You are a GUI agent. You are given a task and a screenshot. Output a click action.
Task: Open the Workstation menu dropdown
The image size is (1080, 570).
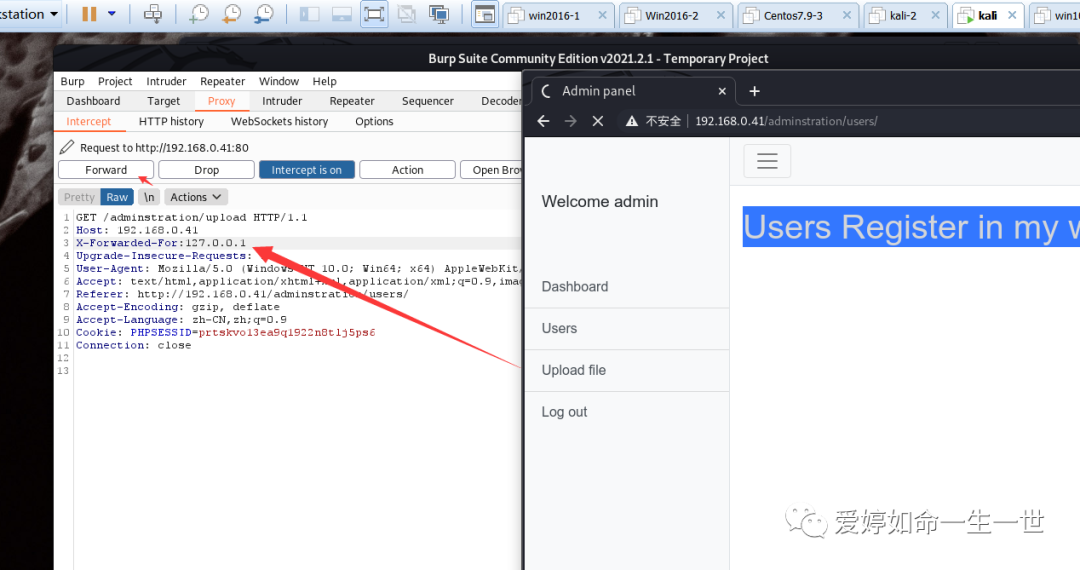click(x=31, y=14)
